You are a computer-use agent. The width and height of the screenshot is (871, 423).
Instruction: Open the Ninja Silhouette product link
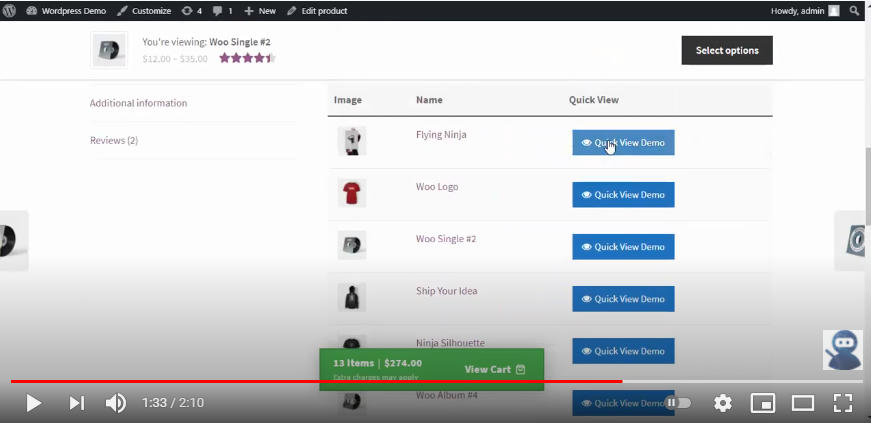[x=450, y=342]
